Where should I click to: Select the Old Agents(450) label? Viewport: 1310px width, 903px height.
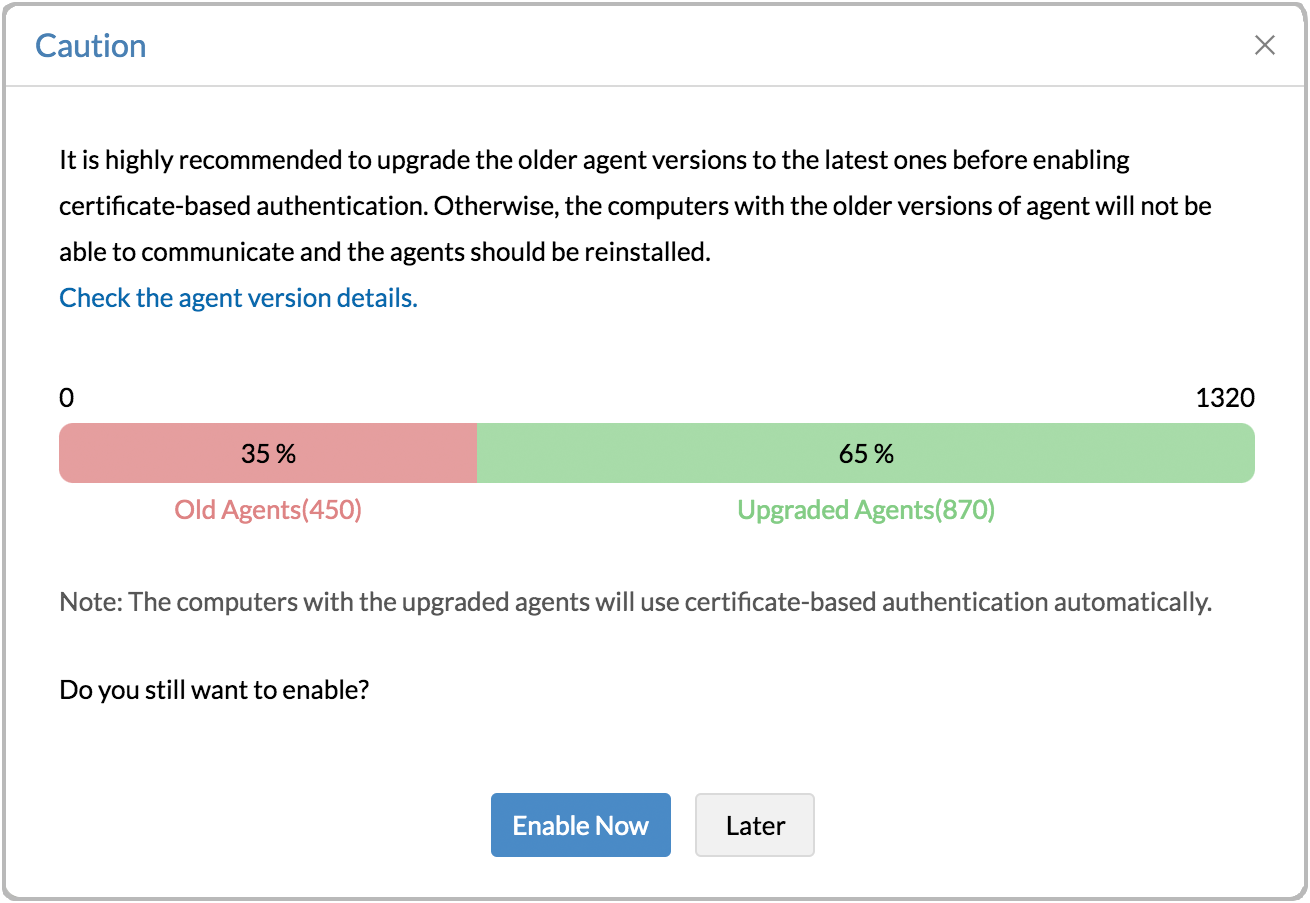[x=267, y=509]
